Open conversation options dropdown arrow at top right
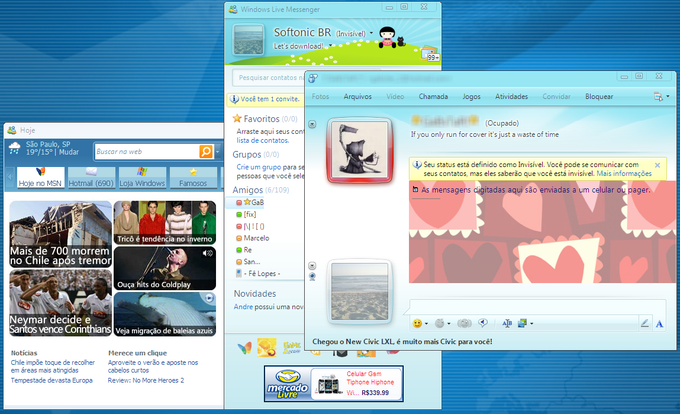Image resolution: width=680 pixels, height=414 pixels. tap(668, 96)
